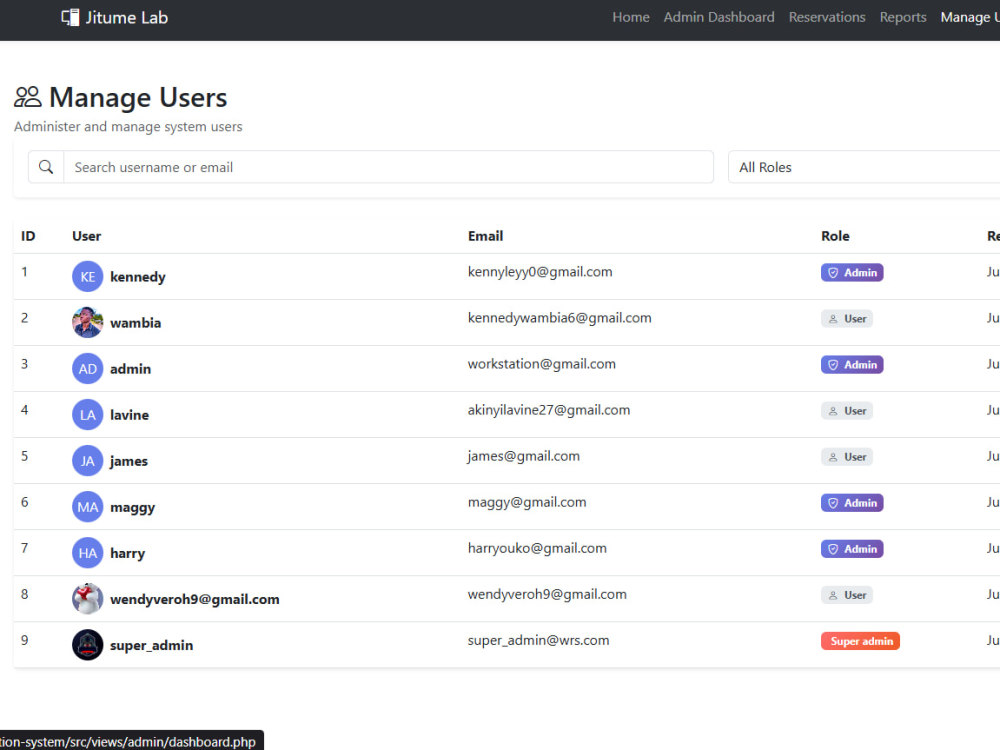Click wendyveroh9's profile photo avatar
The width and height of the screenshot is (1000, 750).
(87, 599)
